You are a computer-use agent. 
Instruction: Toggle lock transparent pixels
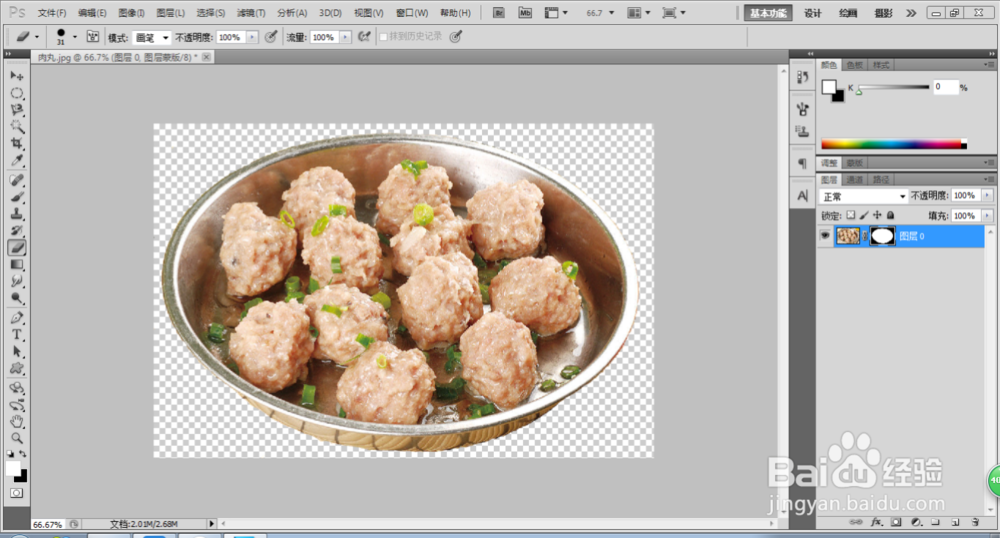click(851, 215)
